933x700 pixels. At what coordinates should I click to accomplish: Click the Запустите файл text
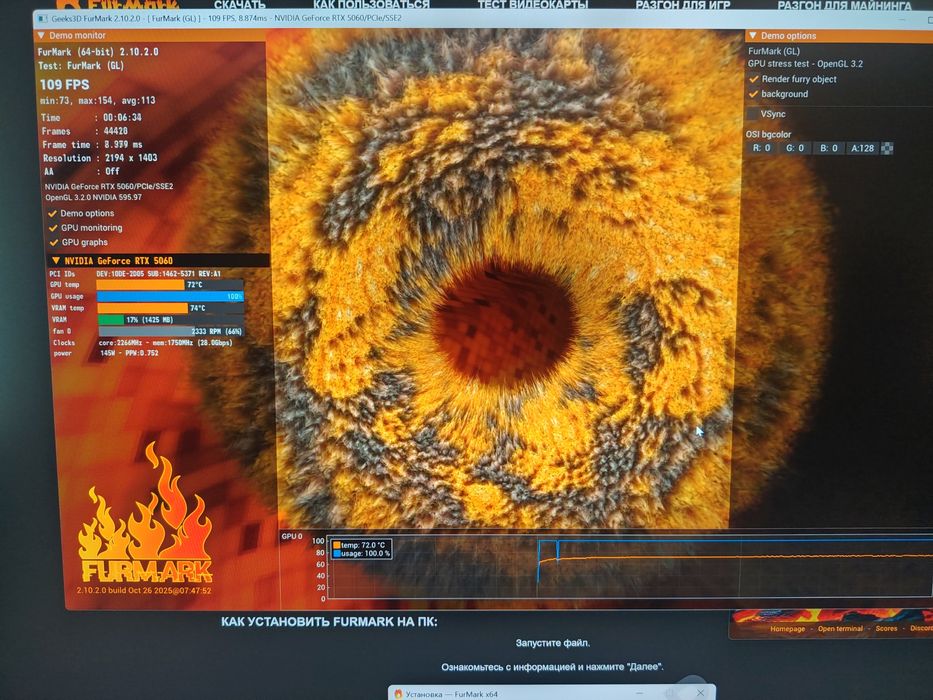[x=553, y=643]
